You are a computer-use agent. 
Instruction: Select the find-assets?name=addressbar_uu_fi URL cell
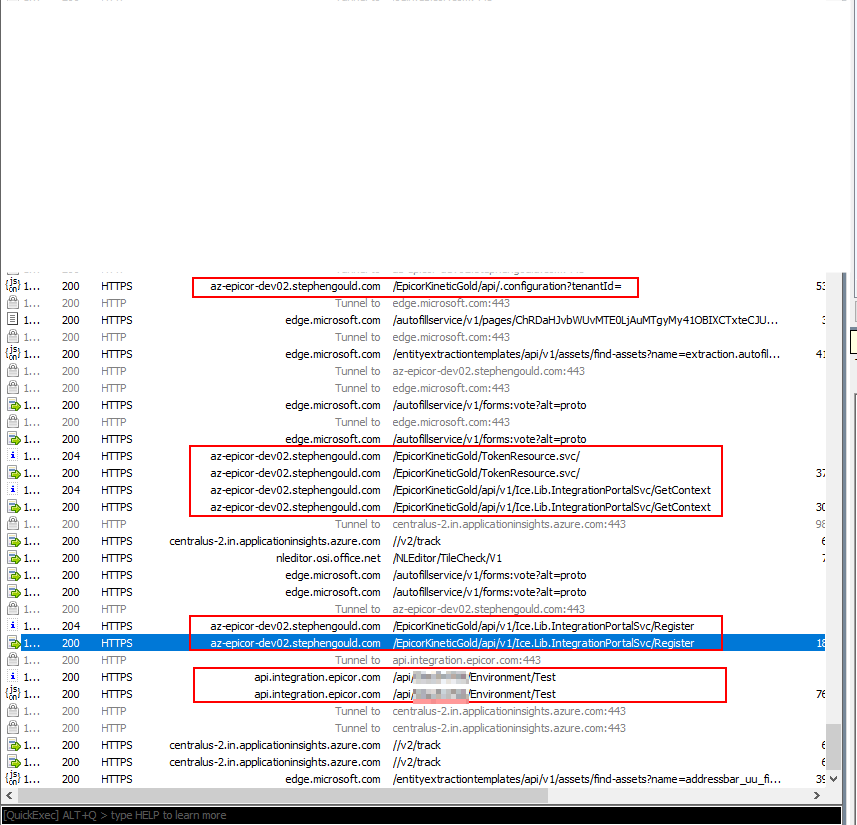click(x=586, y=779)
